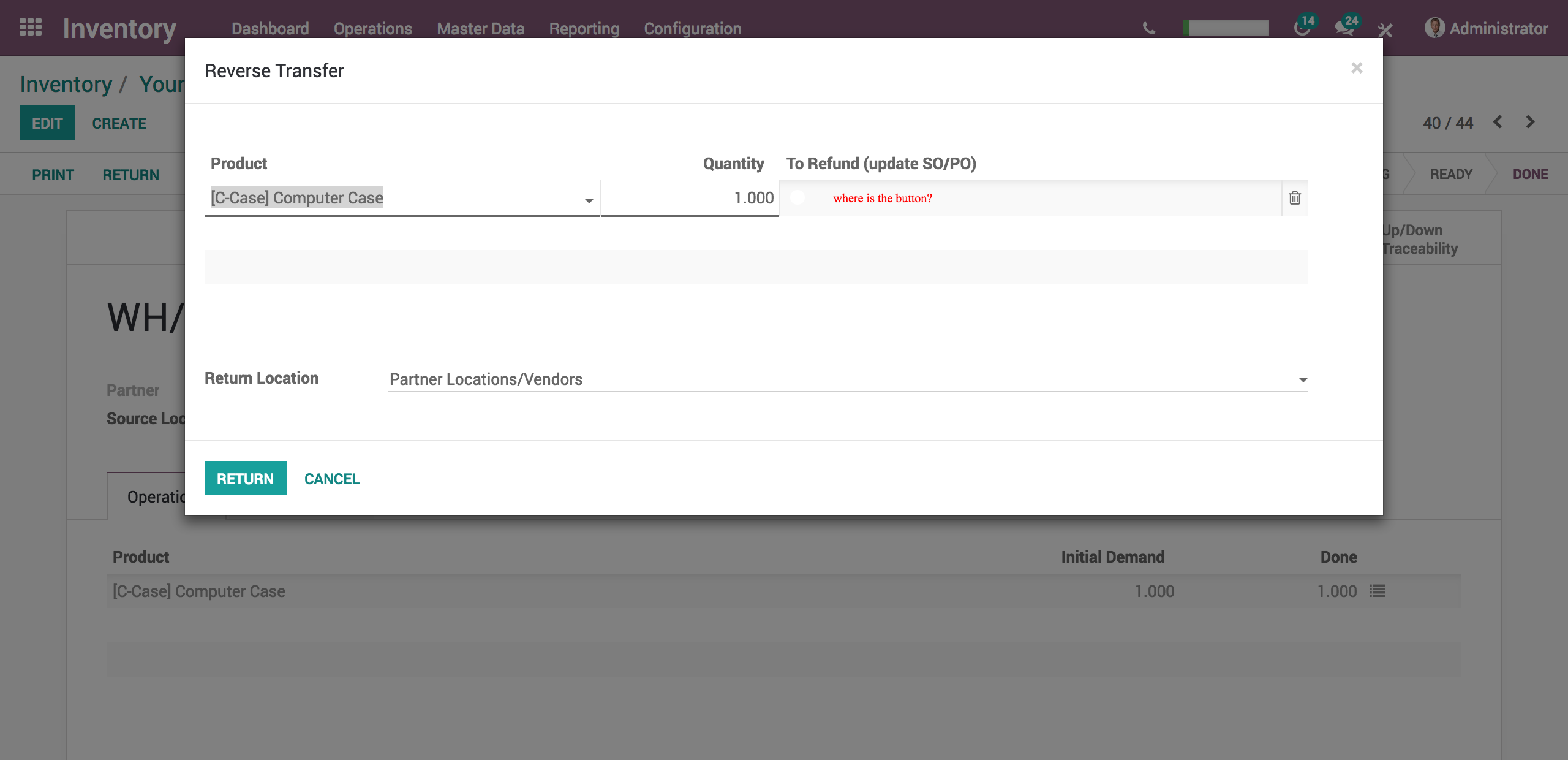This screenshot has height=760, width=1568.
Task: Open the Return Location dropdown
Action: coord(1303,379)
